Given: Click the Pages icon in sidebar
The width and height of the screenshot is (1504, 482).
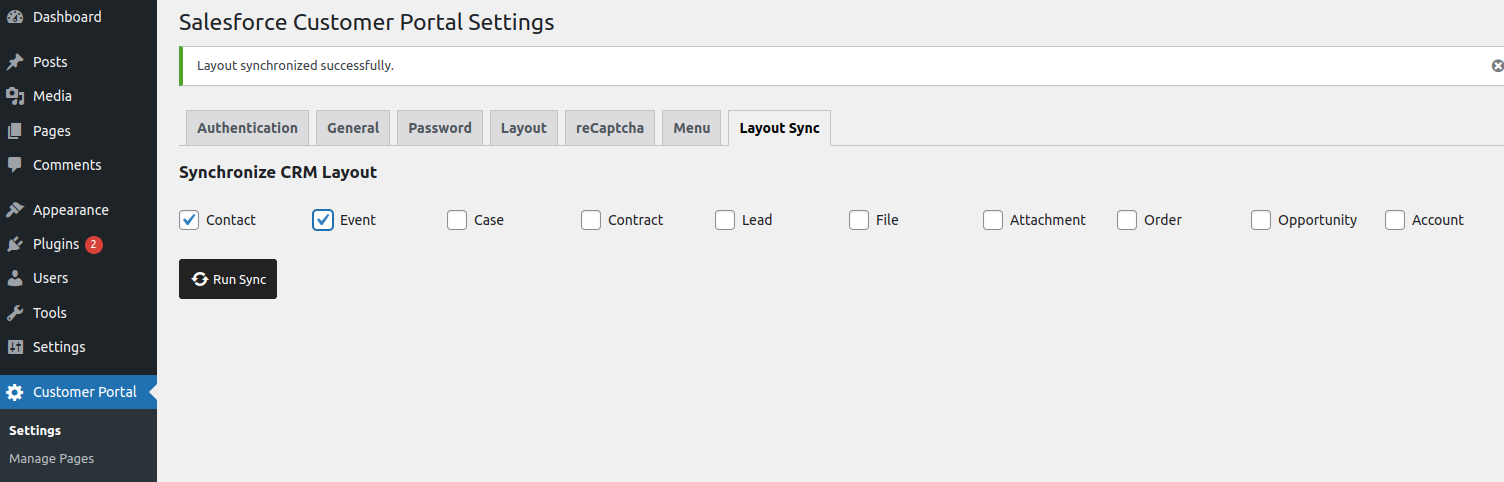Looking at the screenshot, I should (15, 131).
